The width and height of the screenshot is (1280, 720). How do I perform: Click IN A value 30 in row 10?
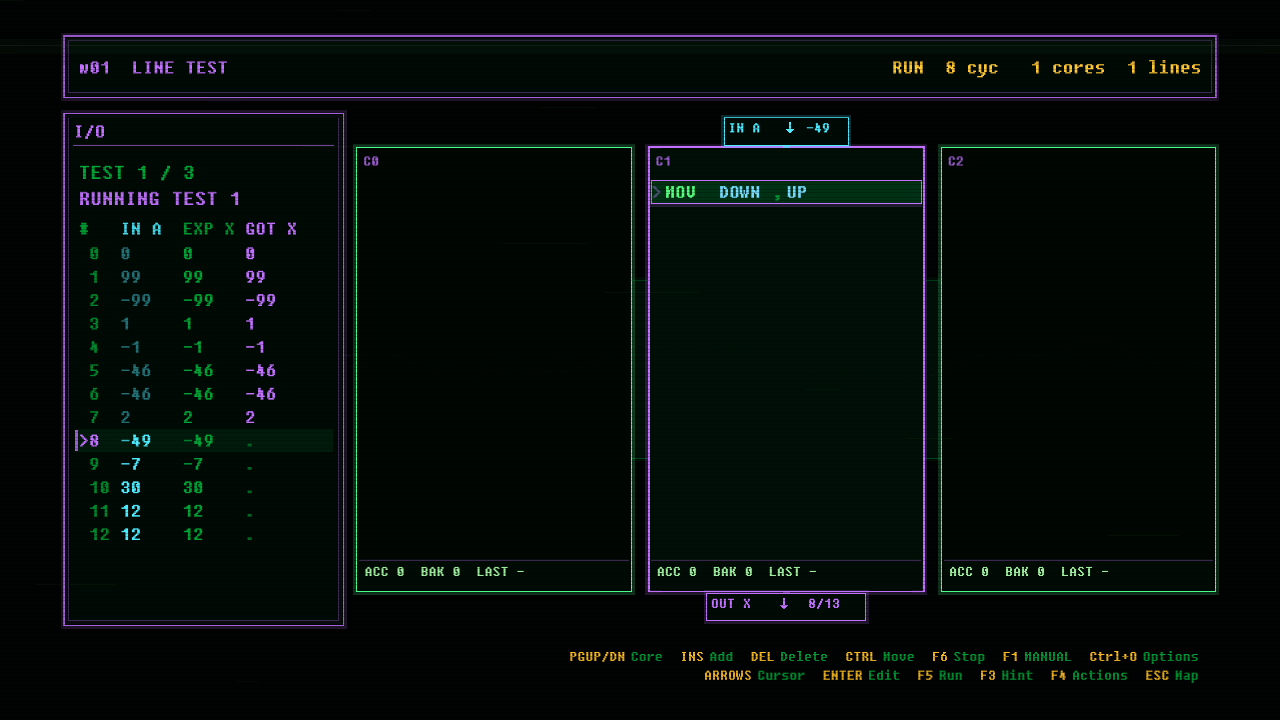click(x=131, y=488)
